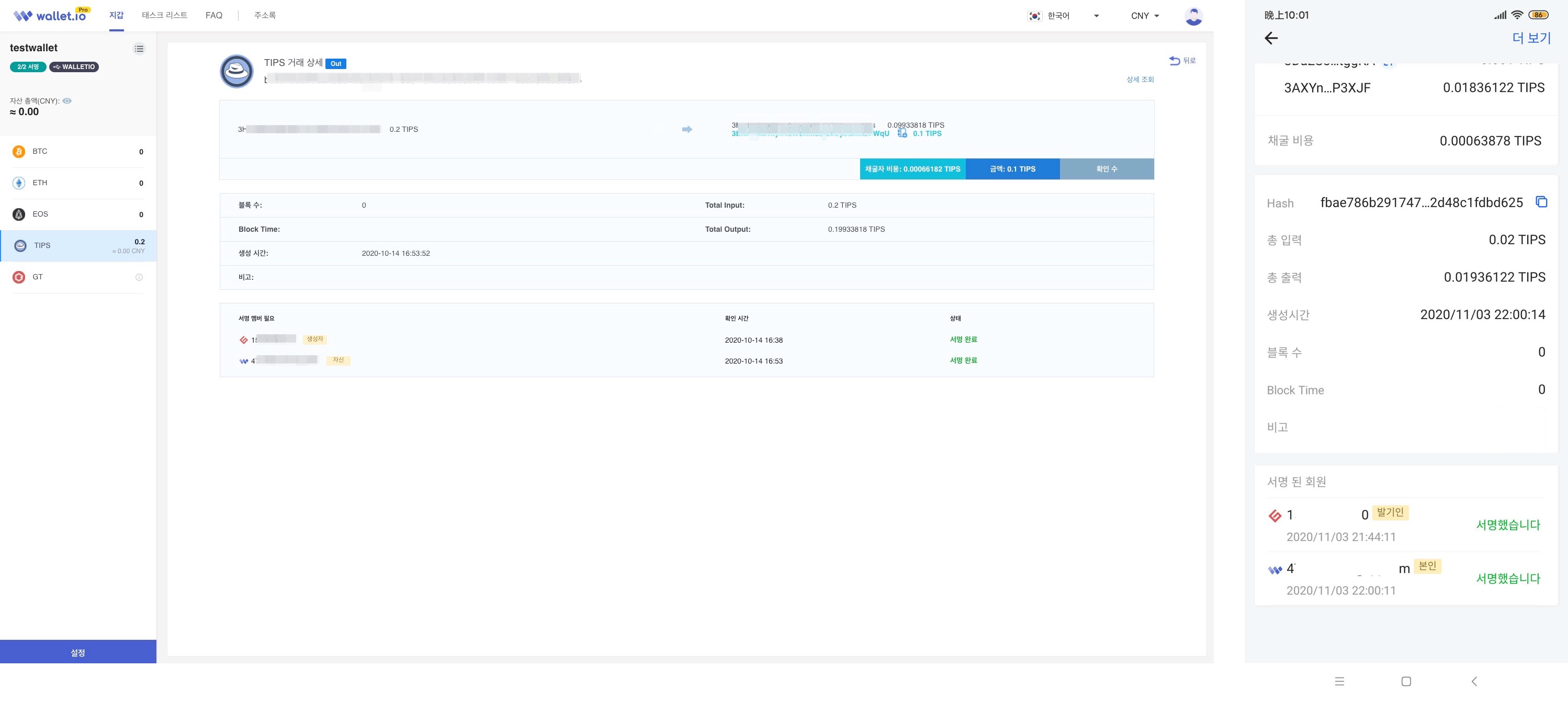
Task: Switch to the 태스크 리스트 tab
Action: pos(164,15)
